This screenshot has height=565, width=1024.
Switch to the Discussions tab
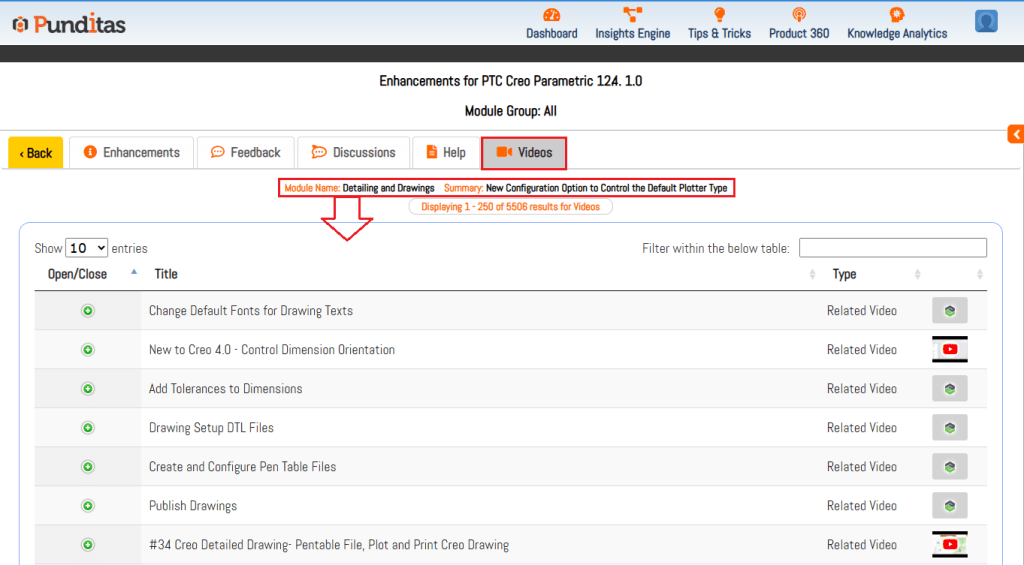(354, 153)
